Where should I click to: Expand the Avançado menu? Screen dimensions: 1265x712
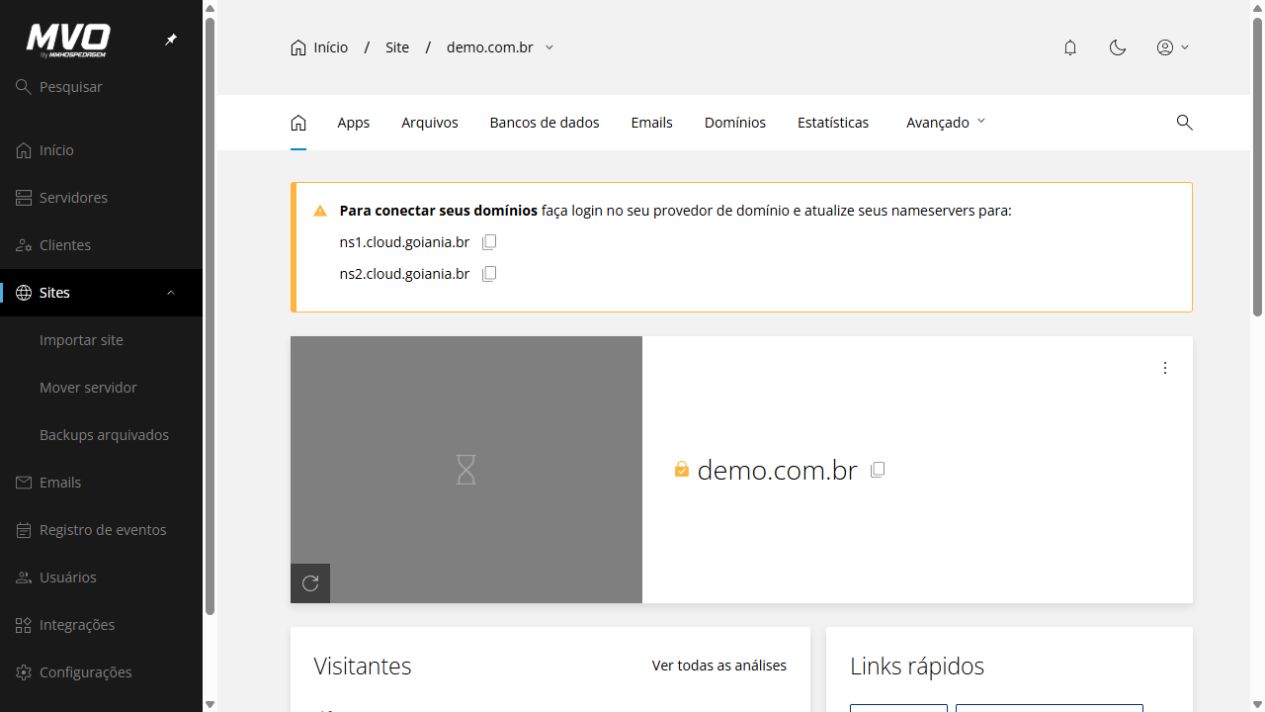click(x=945, y=122)
